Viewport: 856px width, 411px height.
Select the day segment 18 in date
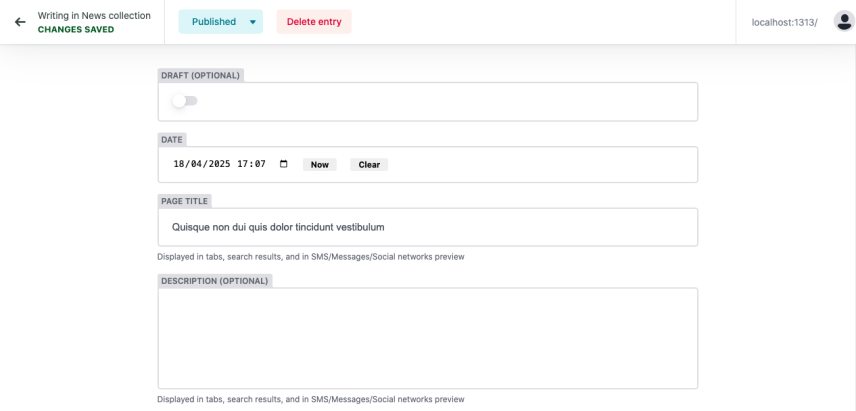pos(179,164)
